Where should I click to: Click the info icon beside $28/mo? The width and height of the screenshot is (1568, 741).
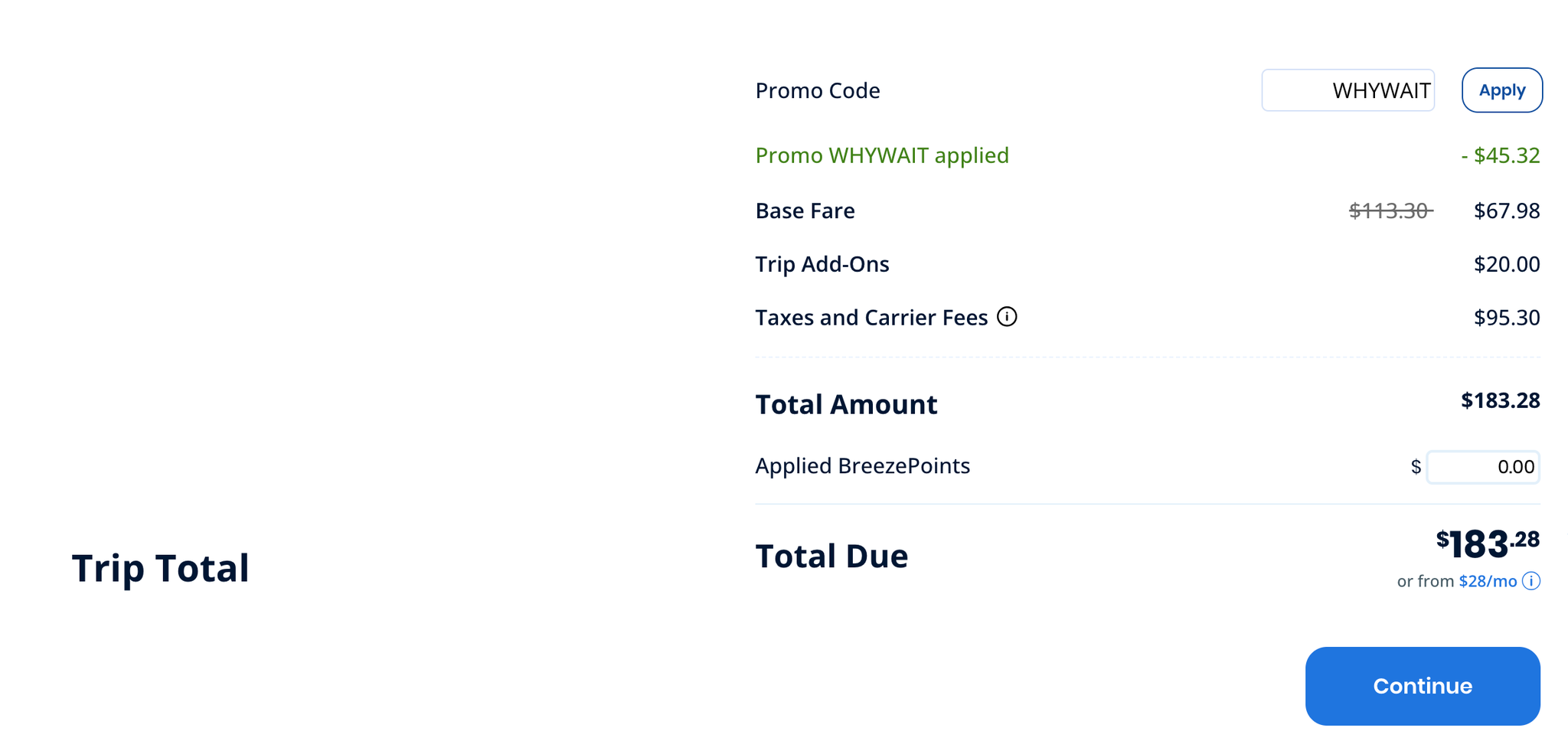pos(1530,581)
